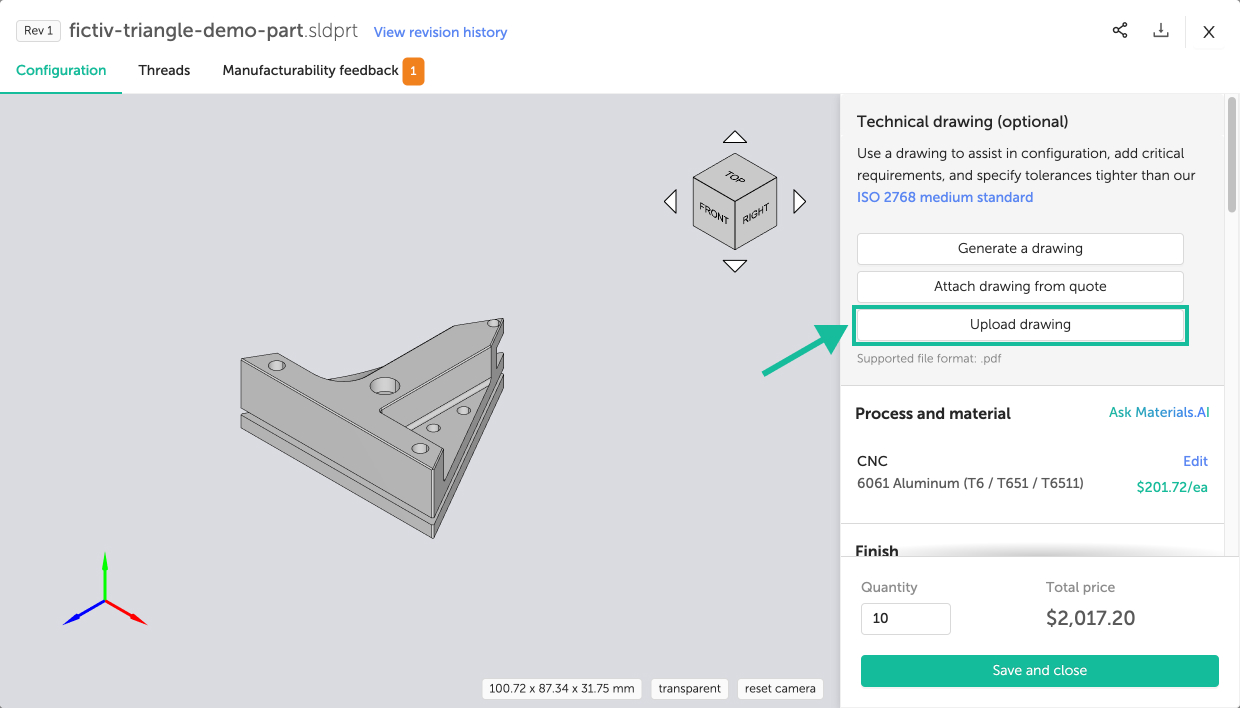Rotate view with the left arrow
1240x708 pixels.
pos(670,202)
